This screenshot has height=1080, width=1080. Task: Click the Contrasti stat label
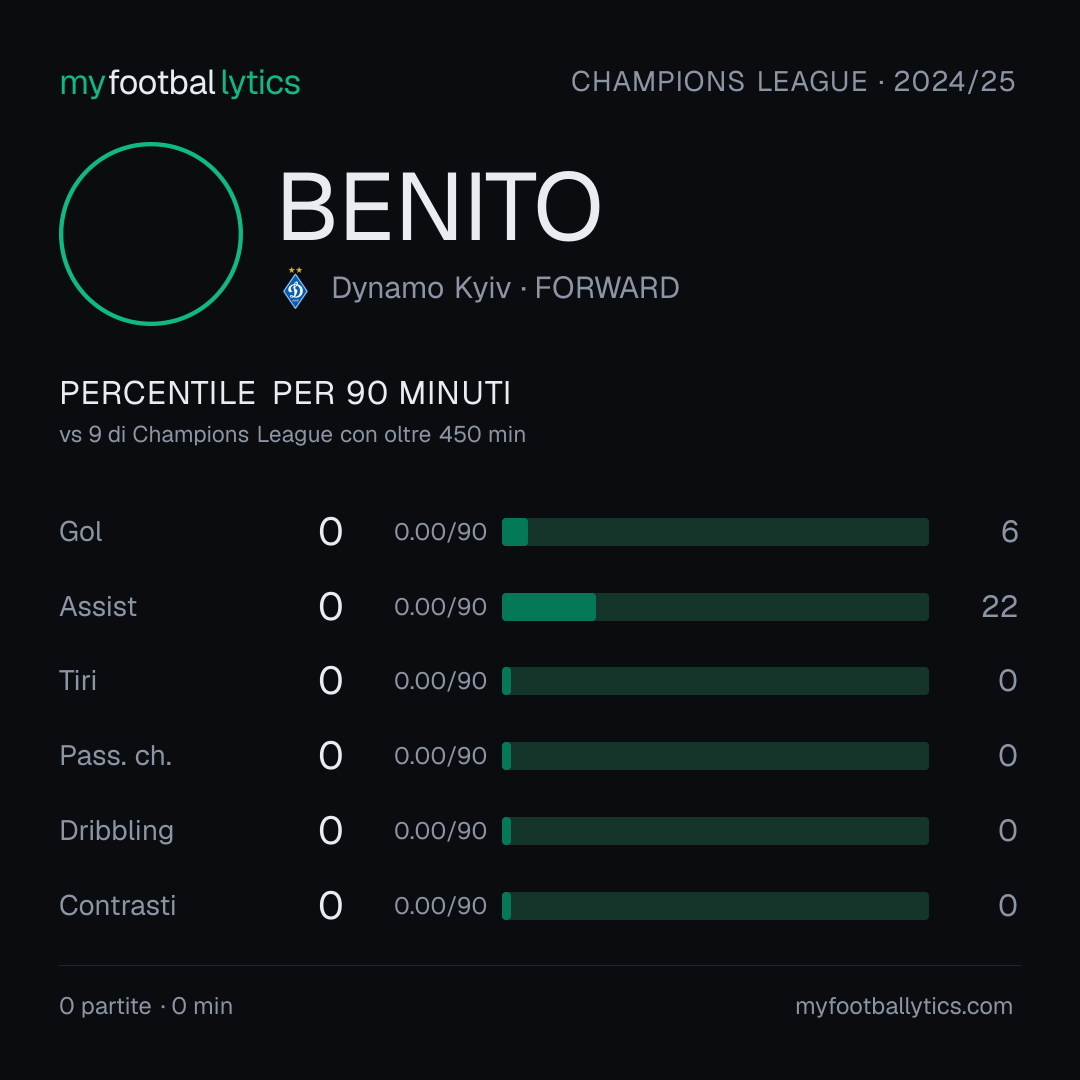click(118, 906)
